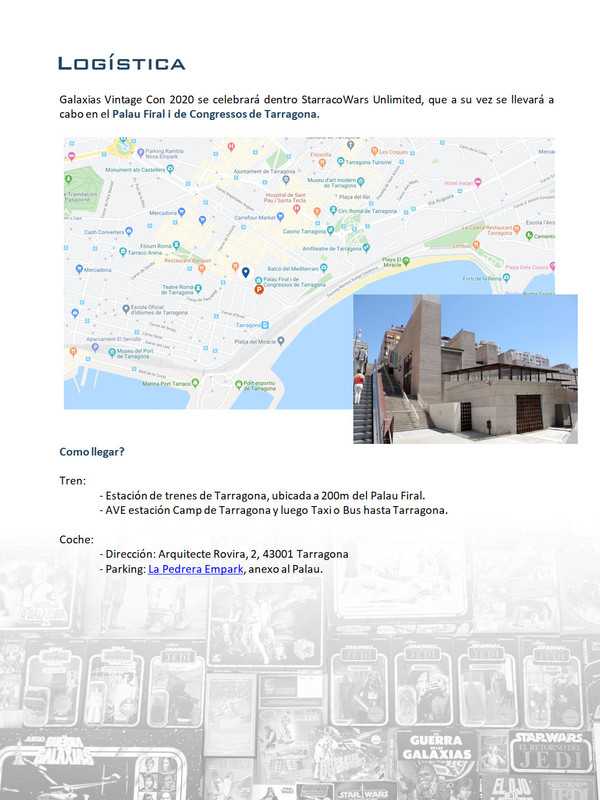
Task: Click the Marina Port Tarraco green pin
Action: coord(195,383)
